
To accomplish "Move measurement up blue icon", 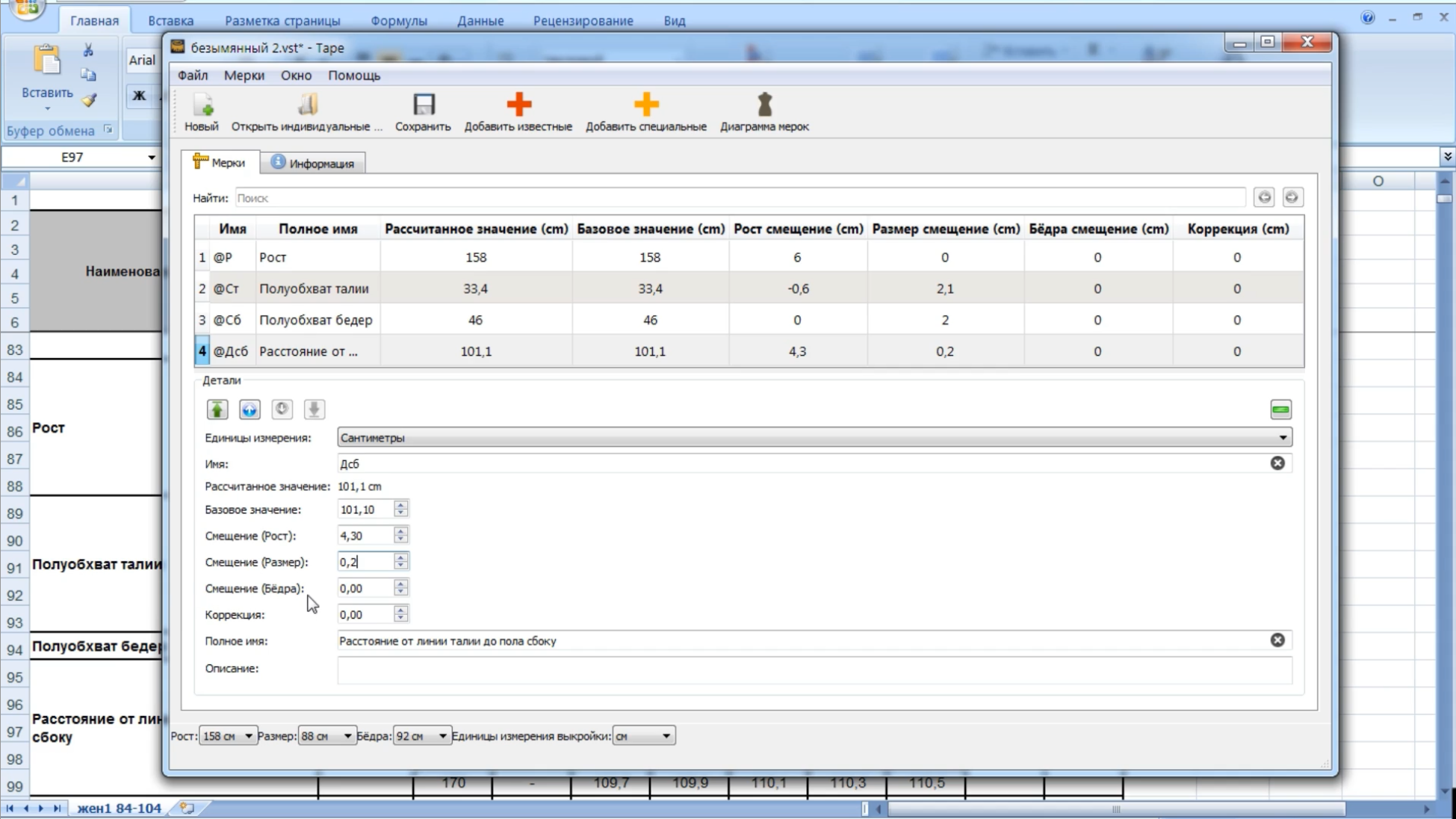I will pyautogui.click(x=250, y=409).
